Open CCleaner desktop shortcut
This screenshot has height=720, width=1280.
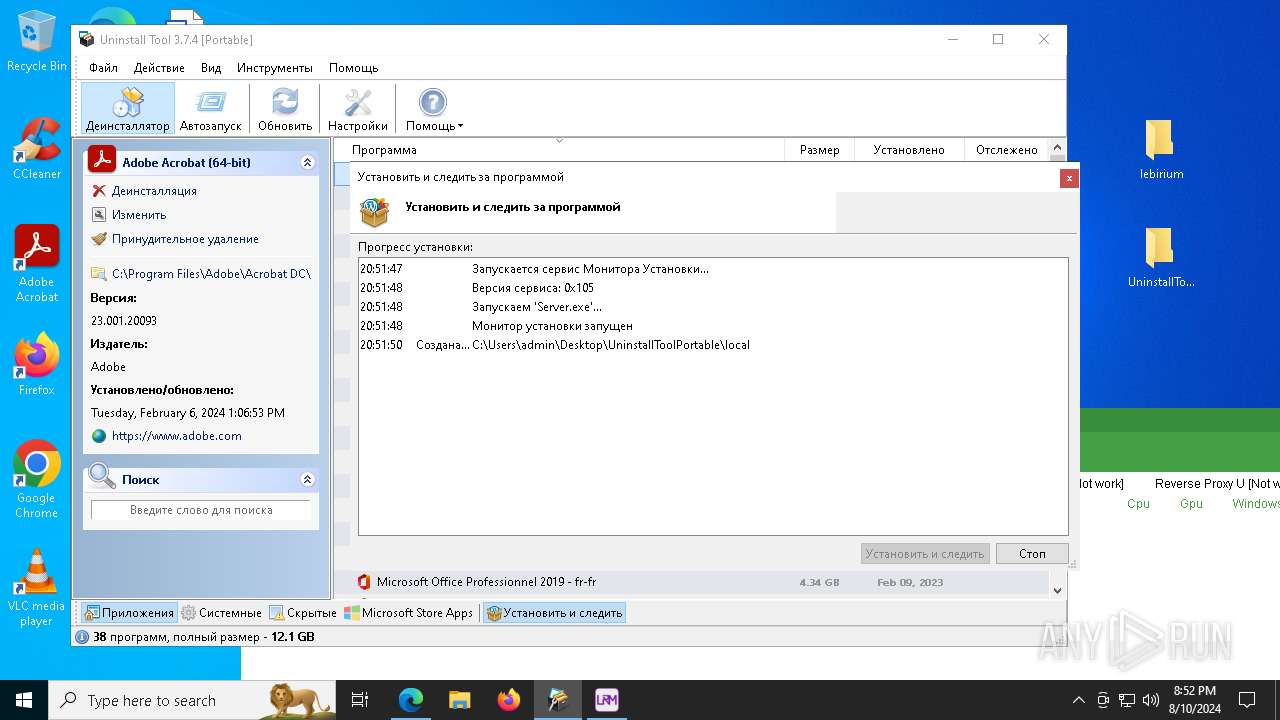(x=36, y=149)
